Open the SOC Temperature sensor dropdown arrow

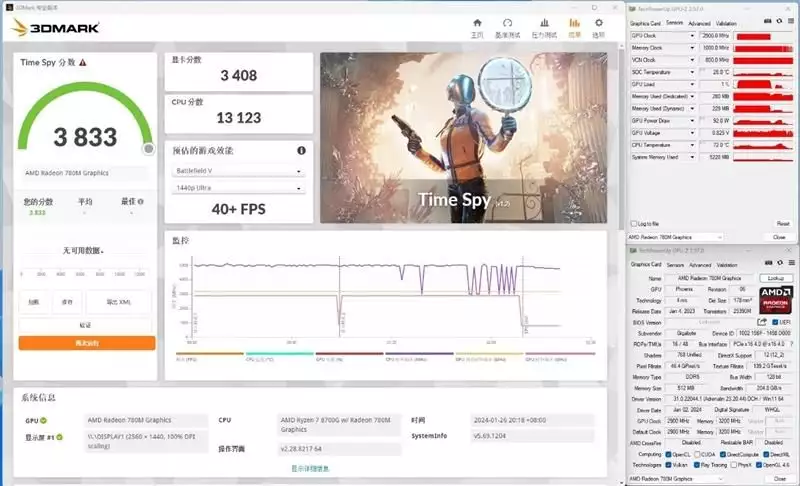point(692,72)
